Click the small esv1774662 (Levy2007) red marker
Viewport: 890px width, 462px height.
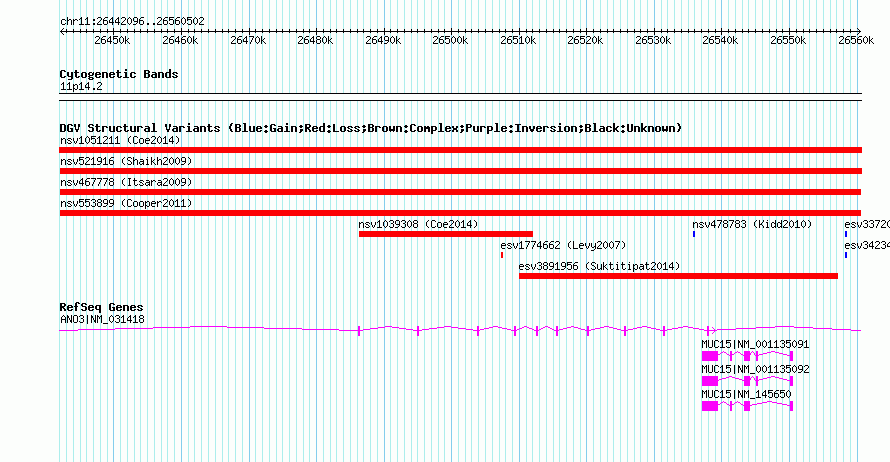click(x=502, y=255)
